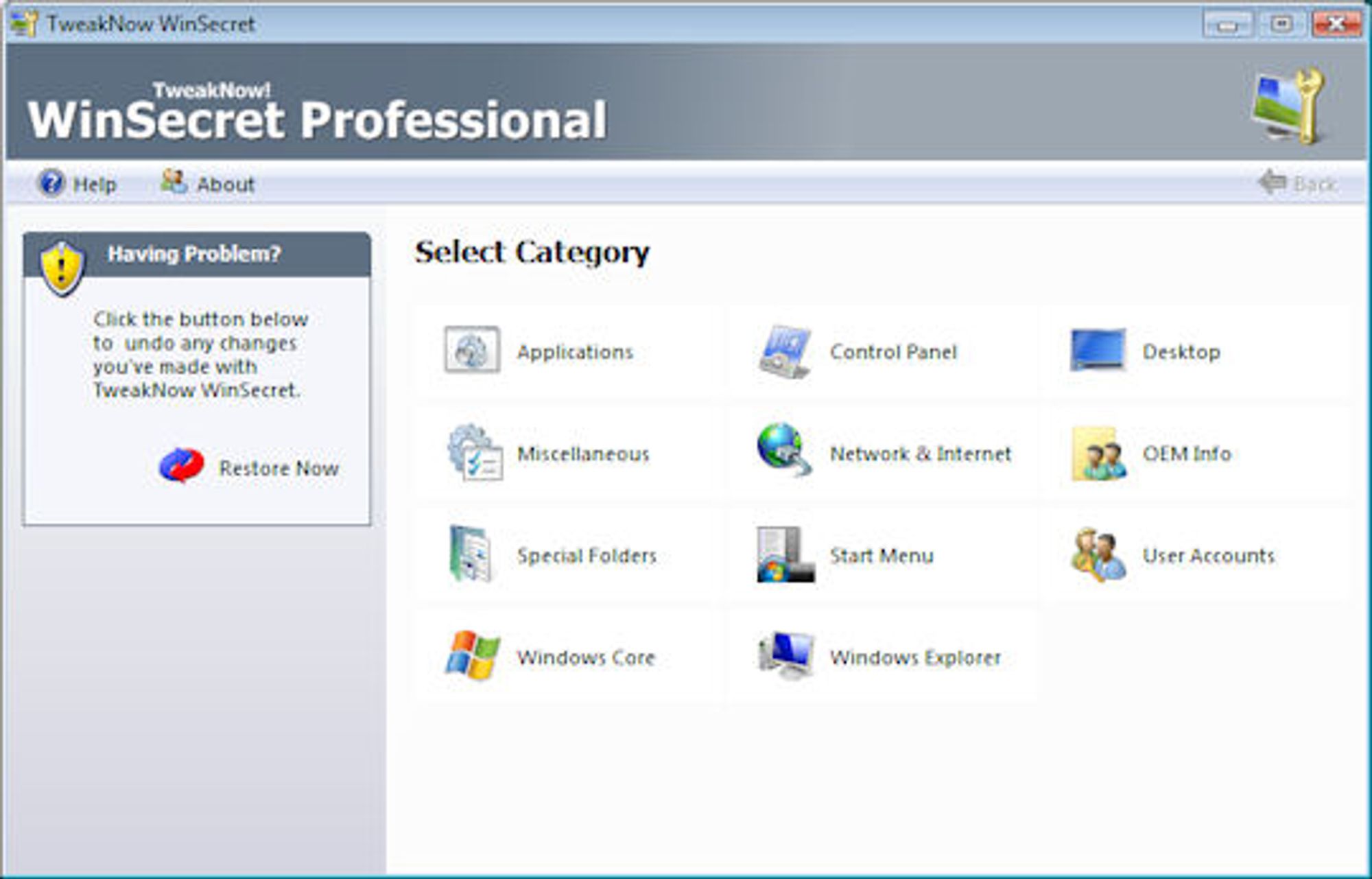
Task: Choose the OEM Info label
Action: 1187,454
